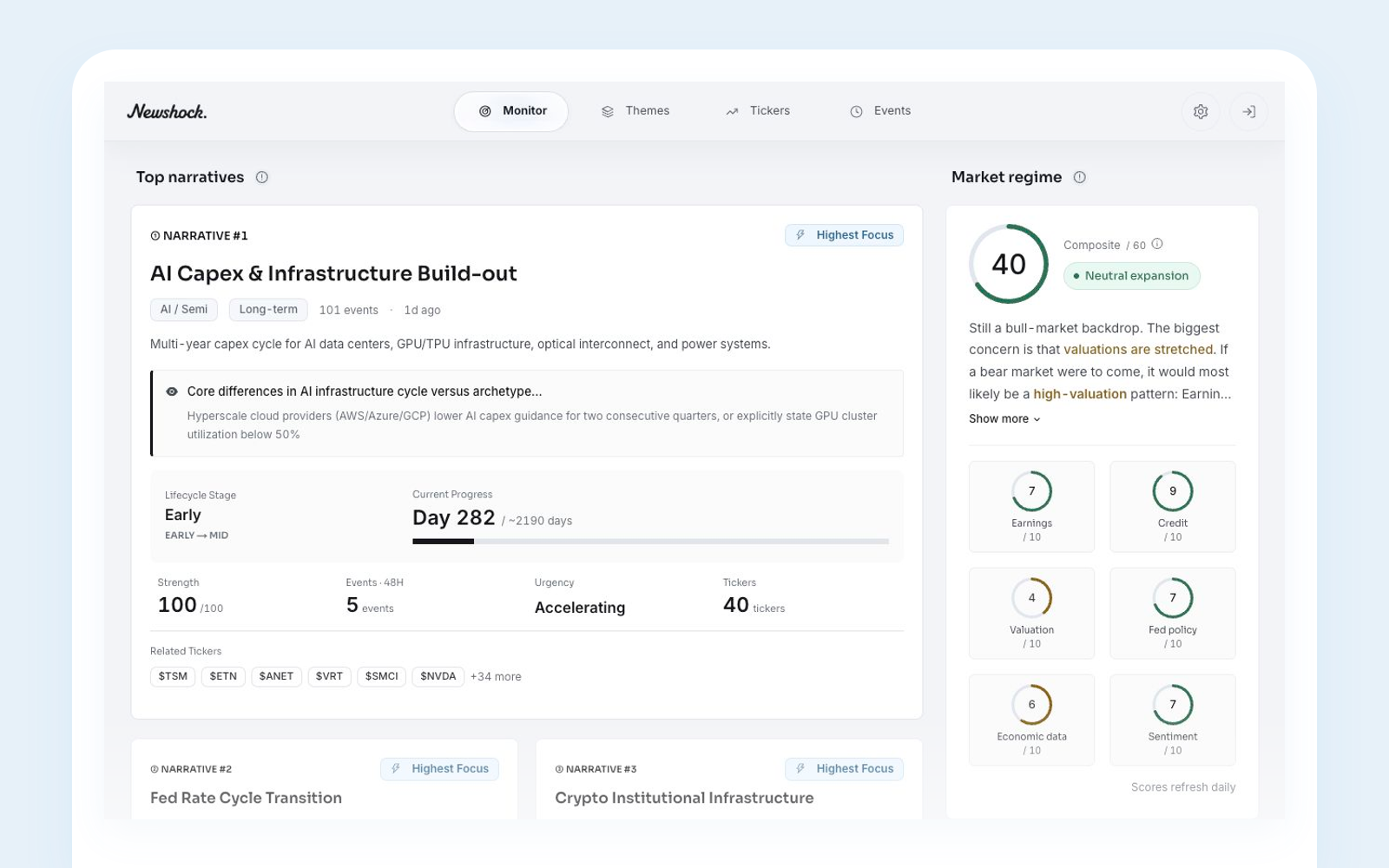Click the Day 282 progress bar
Screen dimensions: 1389x868
[650, 542]
